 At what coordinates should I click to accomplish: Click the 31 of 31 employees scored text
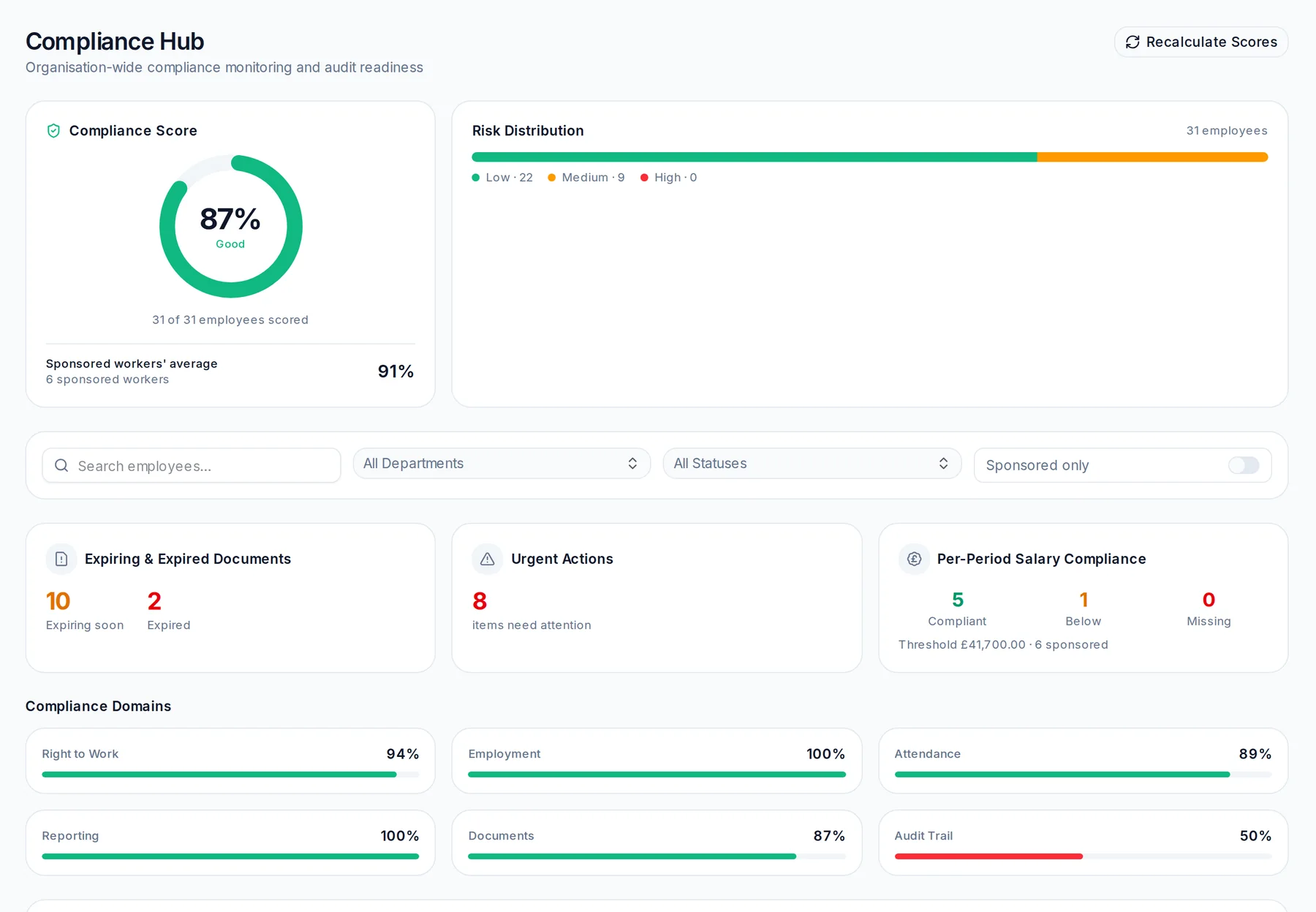(230, 320)
